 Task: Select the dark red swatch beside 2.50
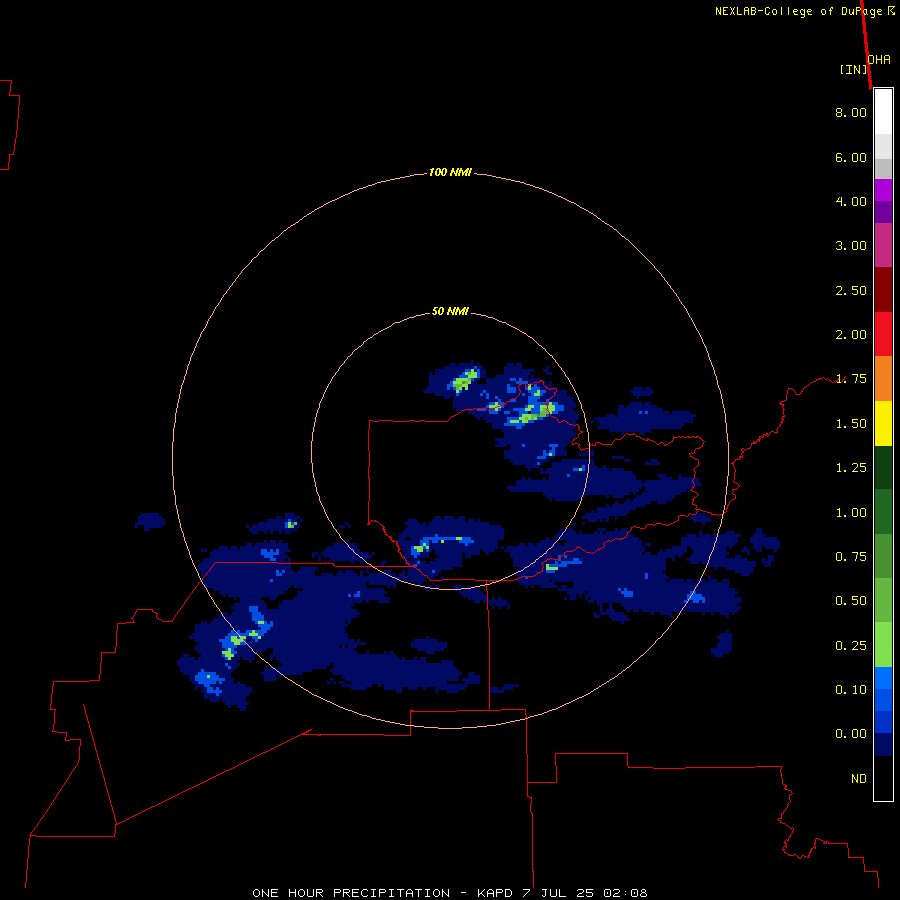click(x=883, y=290)
